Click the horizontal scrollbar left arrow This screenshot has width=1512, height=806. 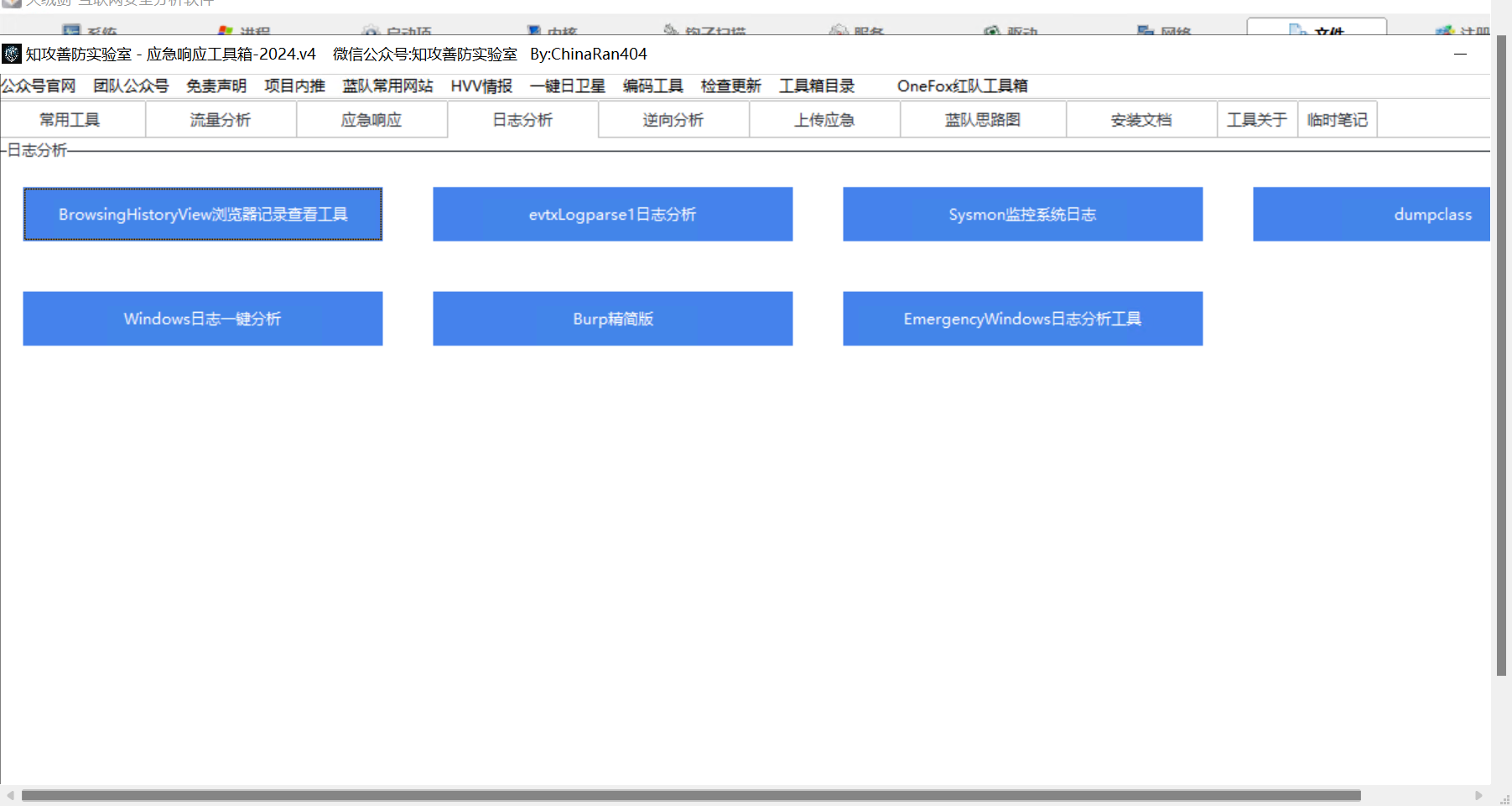(x=10, y=795)
